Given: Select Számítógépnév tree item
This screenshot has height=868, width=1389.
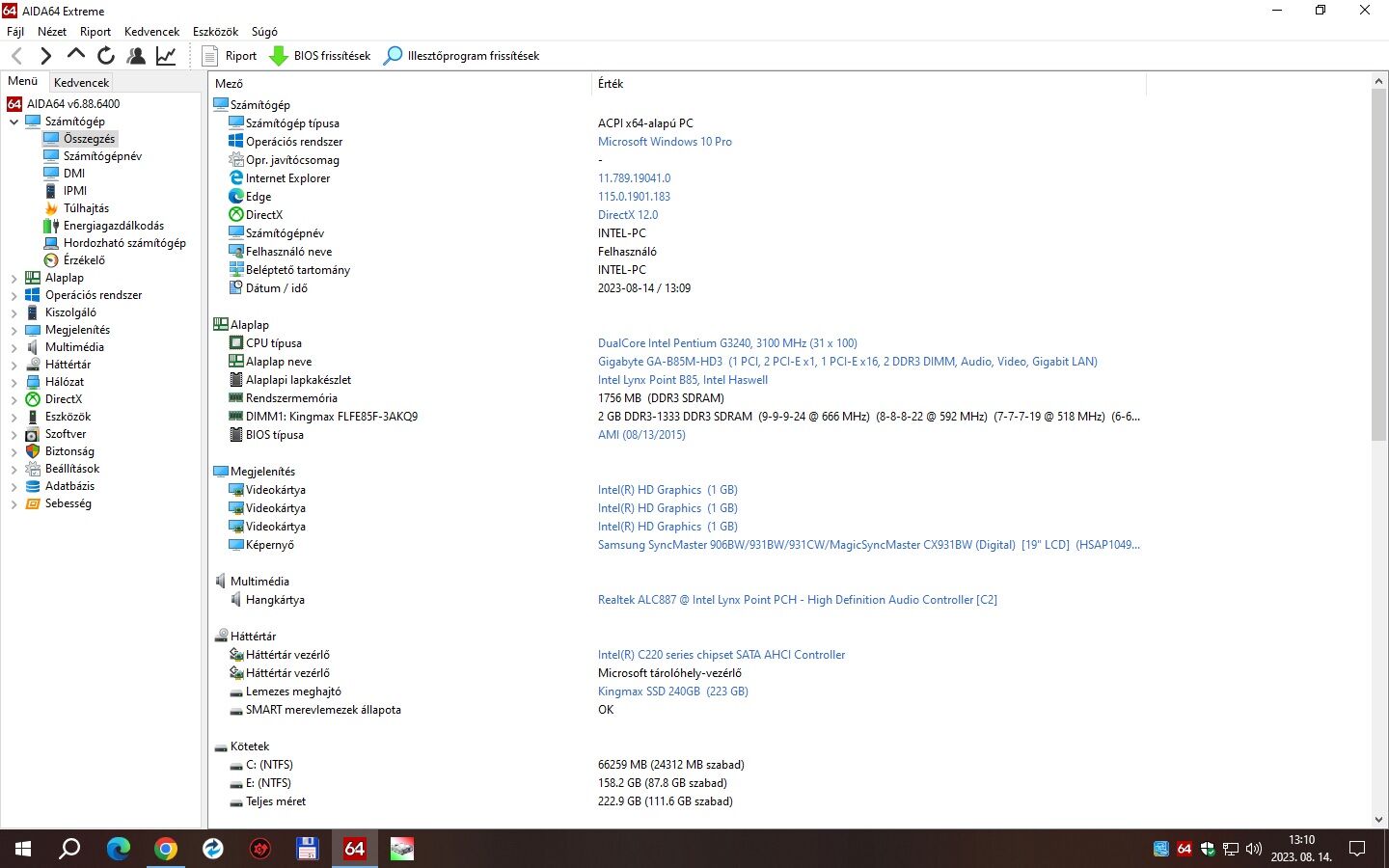Looking at the screenshot, I should click(102, 156).
